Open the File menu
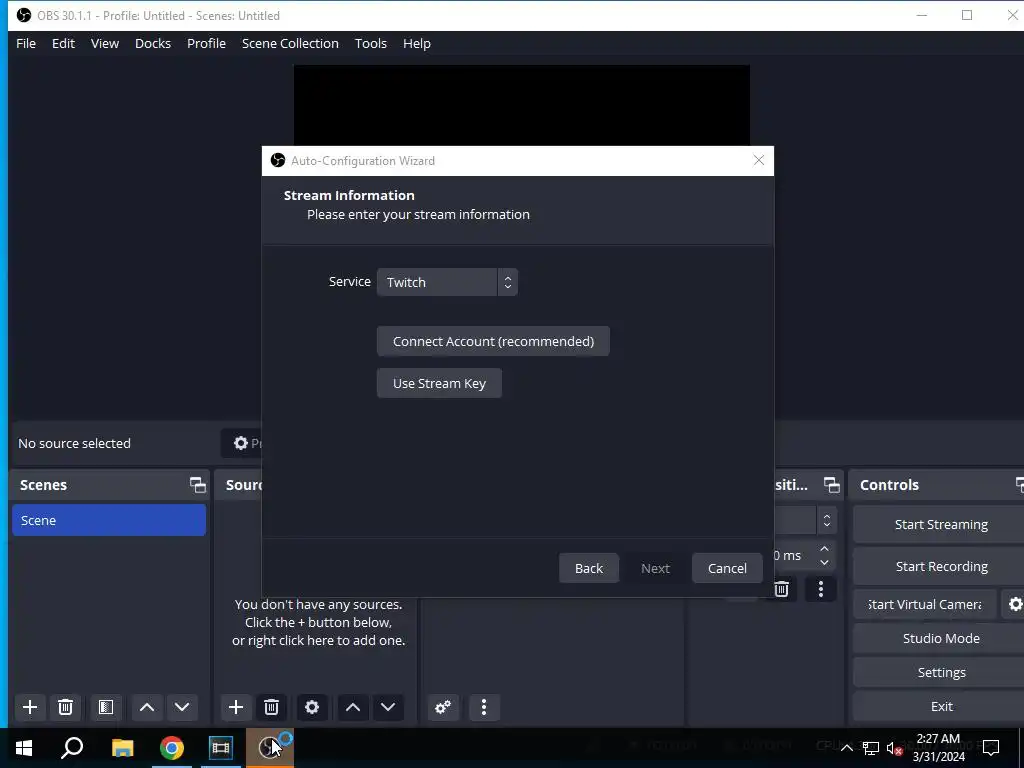Viewport: 1024px width, 768px height. 26,43
